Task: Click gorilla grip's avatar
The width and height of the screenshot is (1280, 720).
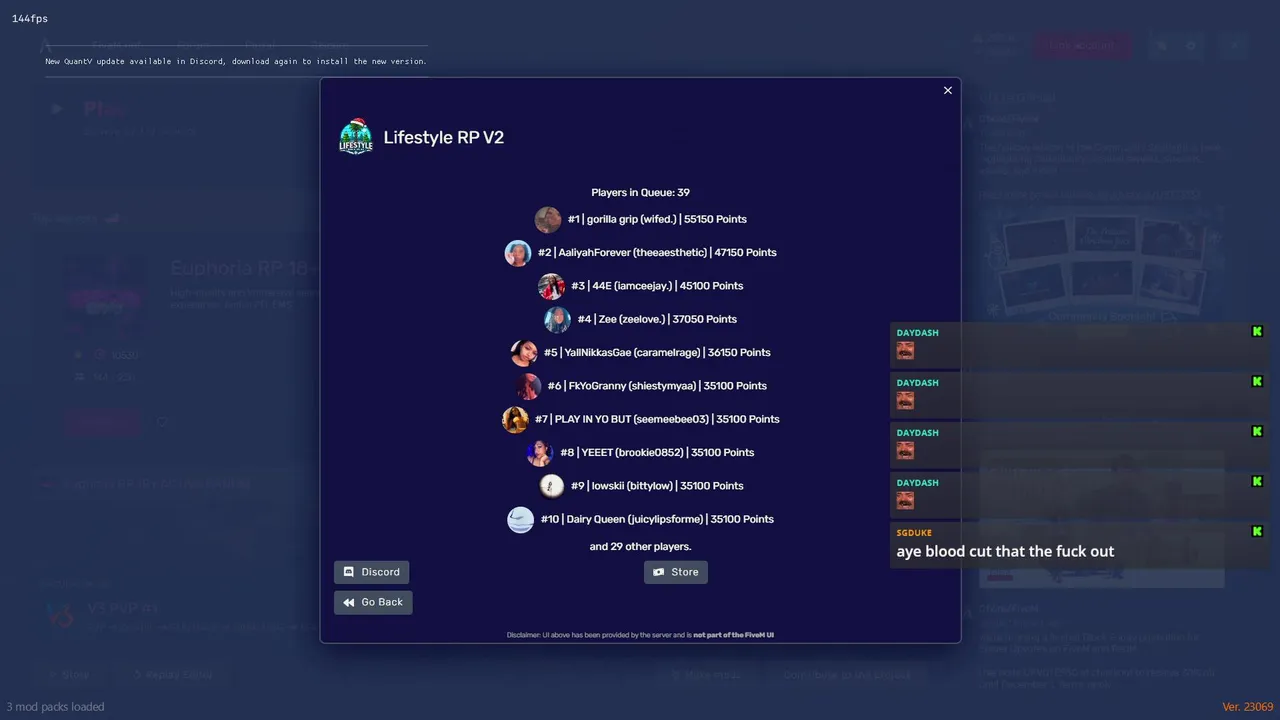Action: coord(548,219)
